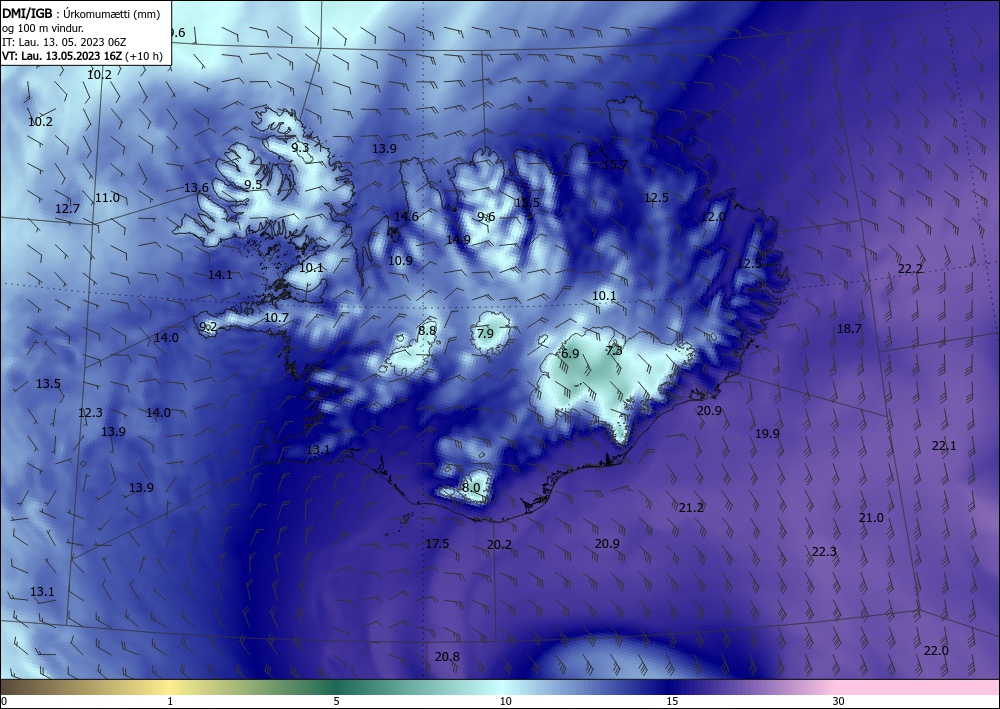Screen dimensions: 1000x709
Task: Click the 12.7 value label
Action: (68, 208)
